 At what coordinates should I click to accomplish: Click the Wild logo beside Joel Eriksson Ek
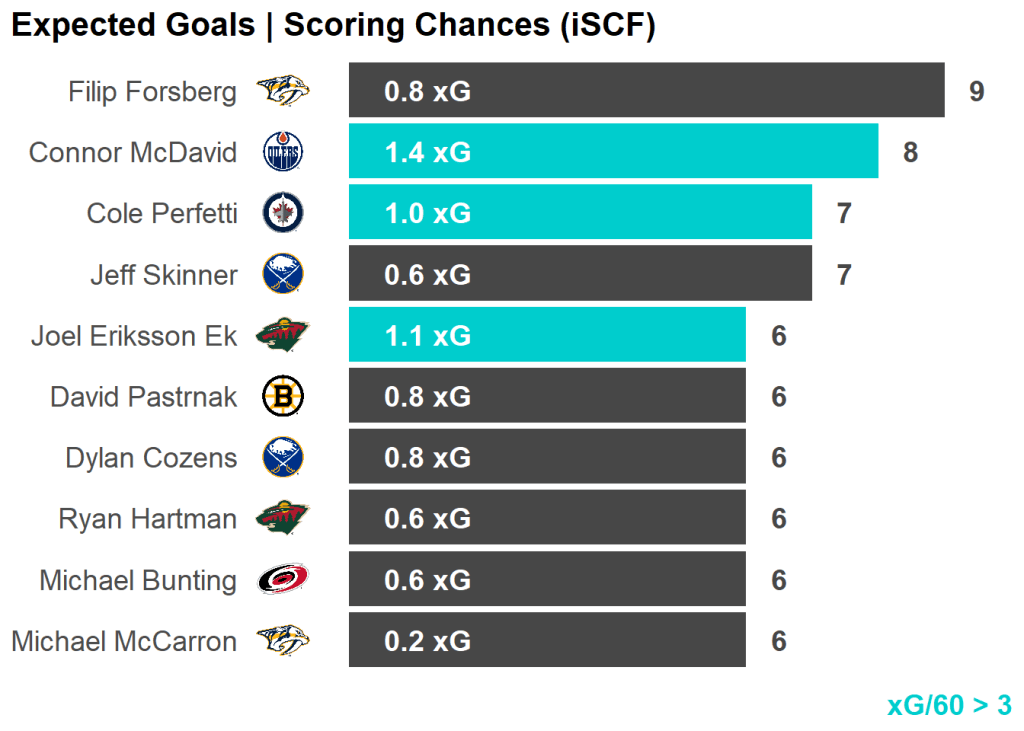coord(283,335)
